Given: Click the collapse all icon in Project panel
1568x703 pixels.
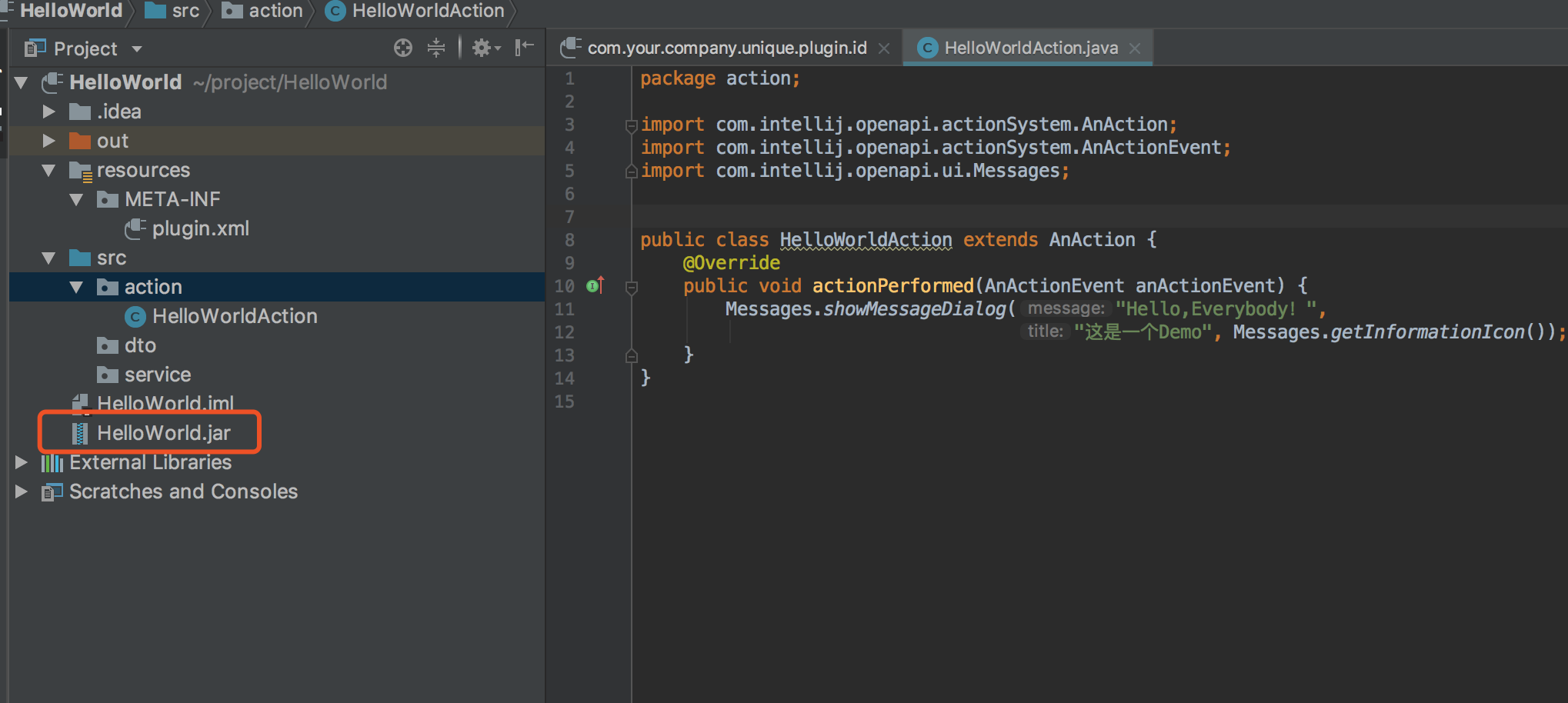Looking at the screenshot, I should point(436,48).
